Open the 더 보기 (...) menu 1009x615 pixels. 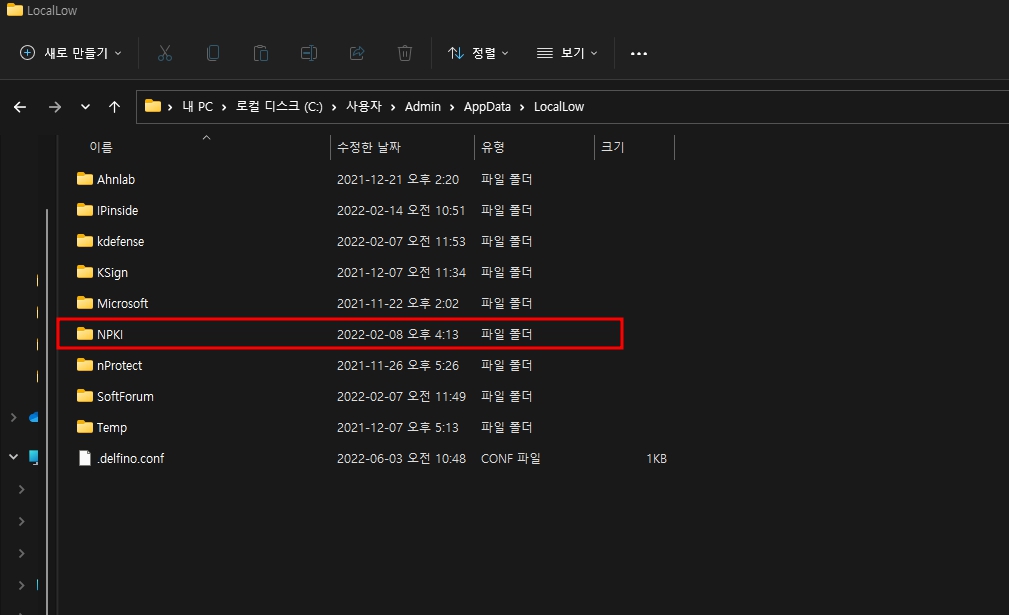(638, 53)
